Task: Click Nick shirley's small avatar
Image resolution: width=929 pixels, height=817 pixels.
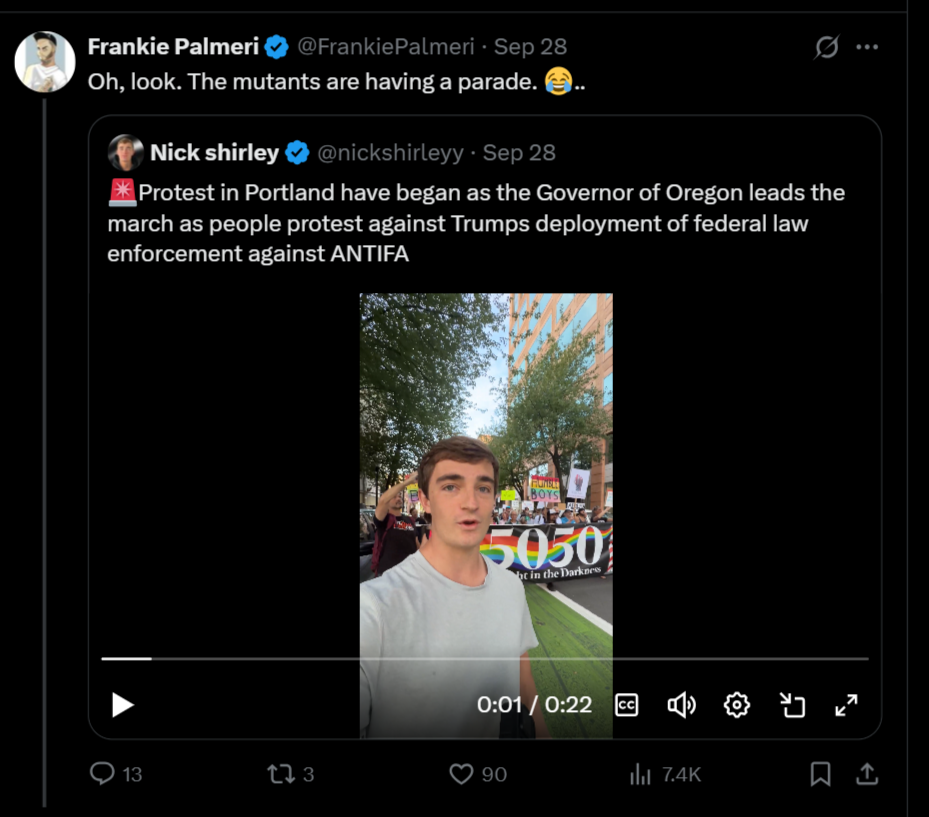Action: (x=126, y=153)
